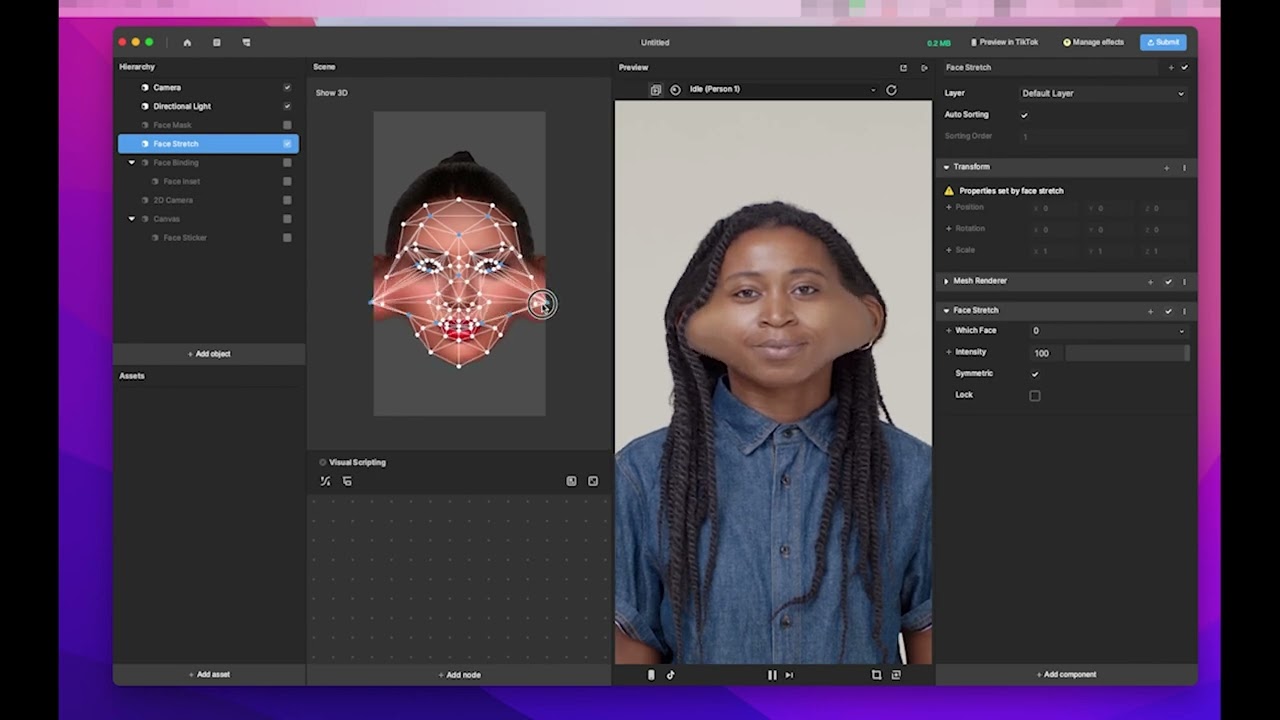Click the plus icon on the Mesh Renderer header

[1150, 282]
